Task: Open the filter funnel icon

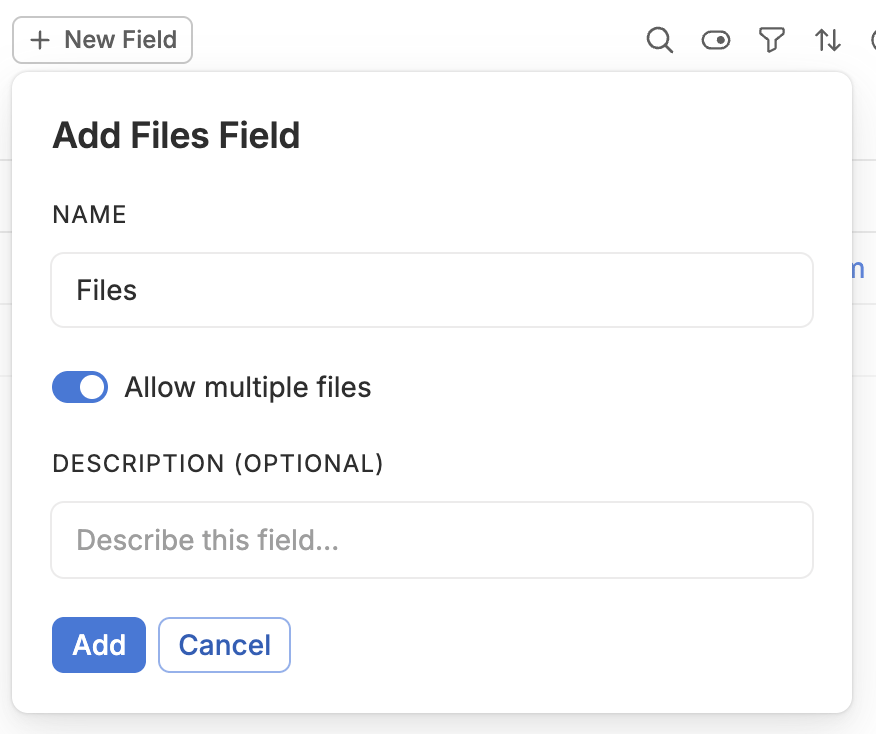Action: (772, 40)
